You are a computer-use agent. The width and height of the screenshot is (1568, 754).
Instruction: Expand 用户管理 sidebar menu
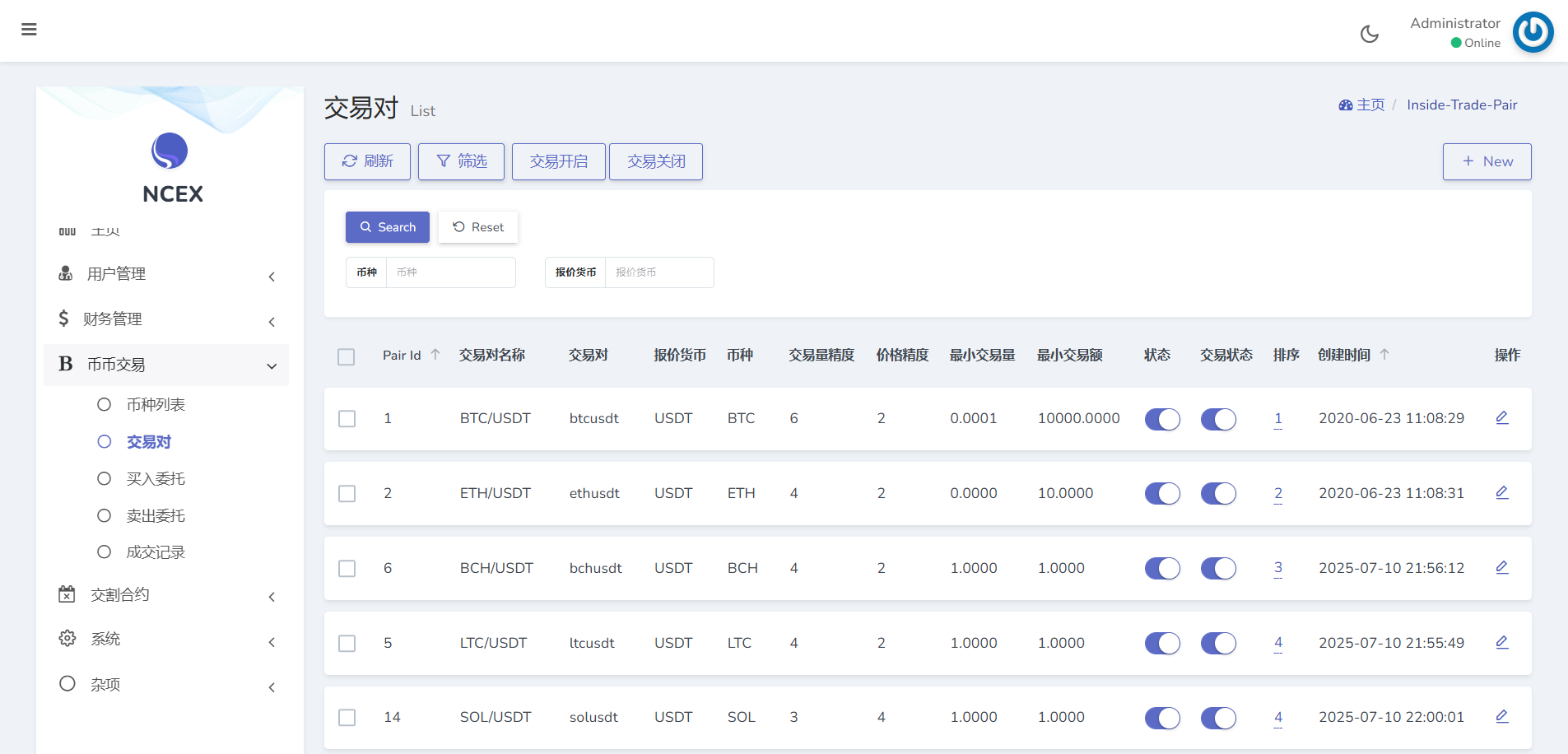[x=169, y=274]
